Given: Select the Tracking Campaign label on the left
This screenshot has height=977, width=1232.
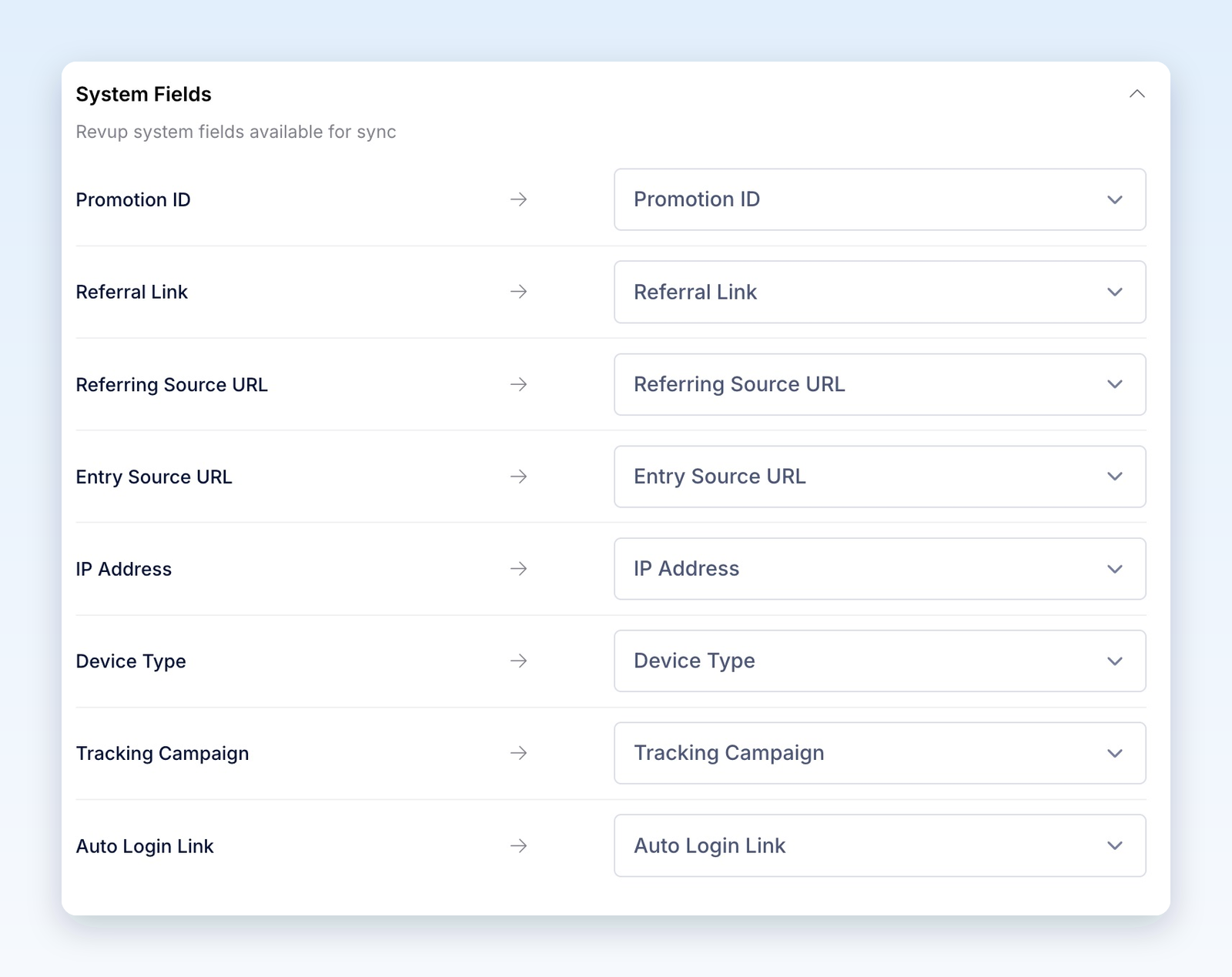Looking at the screenshot, I should (x=162, y=753).
